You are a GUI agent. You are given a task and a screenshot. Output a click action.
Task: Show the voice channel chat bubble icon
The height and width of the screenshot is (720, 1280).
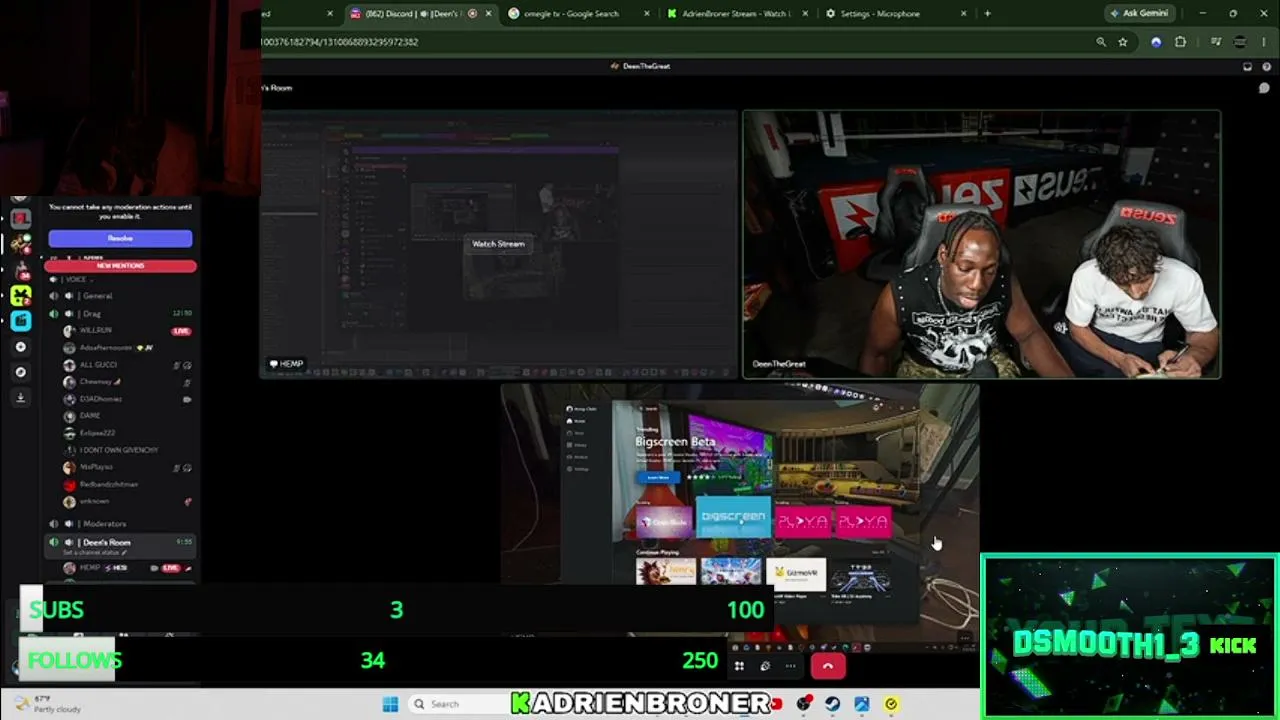(1264, 88)
